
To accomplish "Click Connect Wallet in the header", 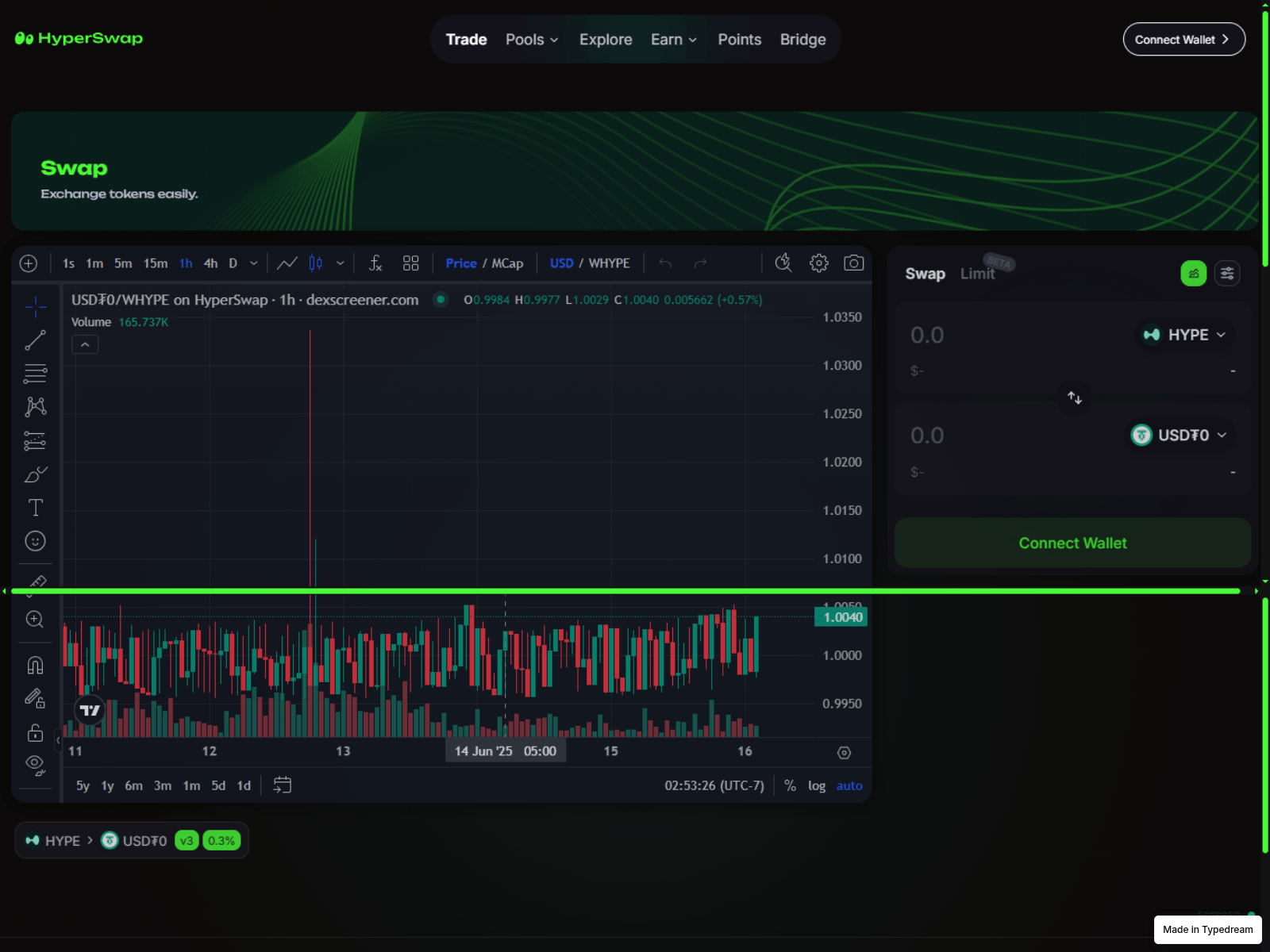I will tap(1183, 40).
